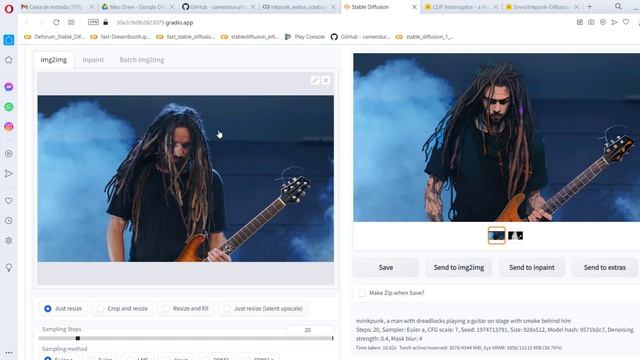Go back to previous page
This screenshot has height=360, width=640.
[27, 22]
